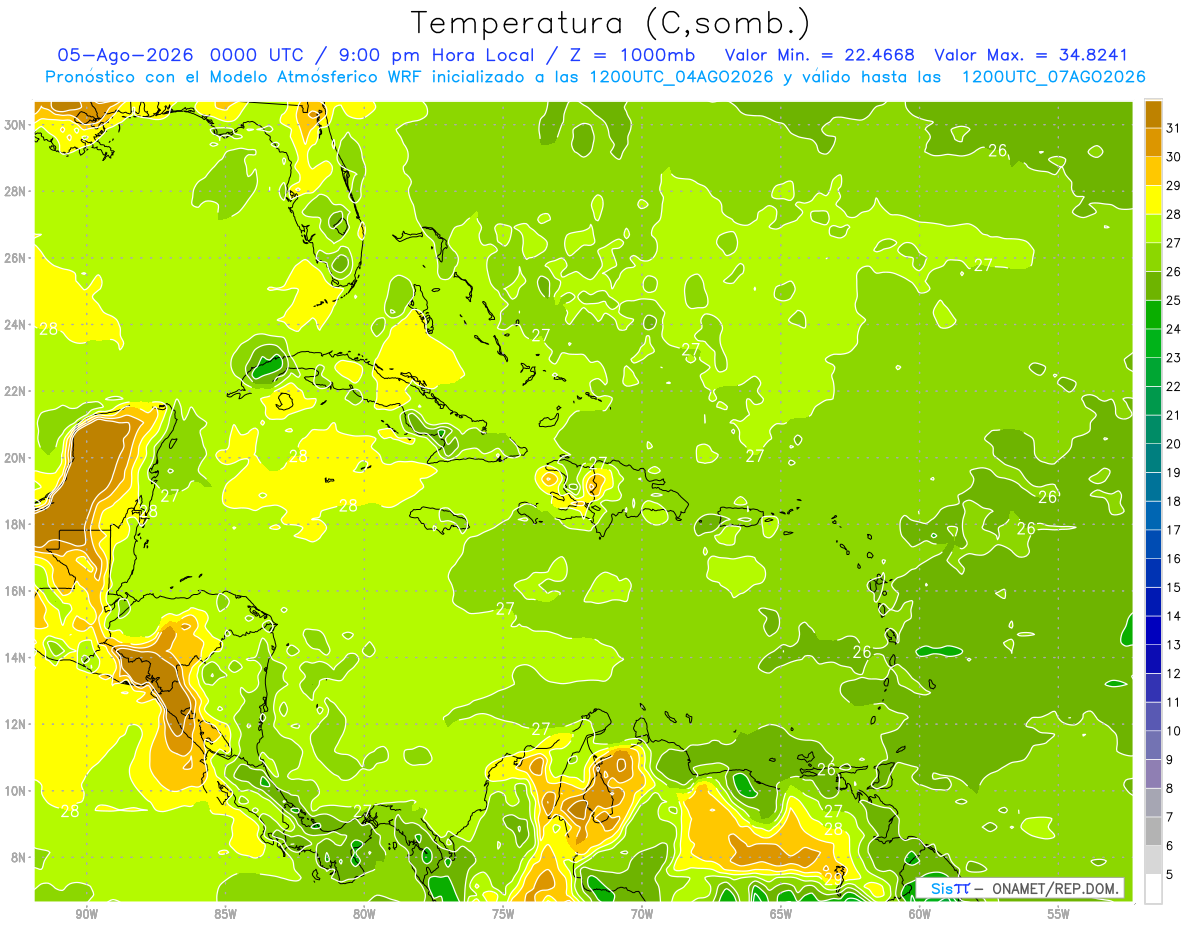Select the date text "05-Ago-2026 0000 UTC"
The width and height of the screenshot is (1200, 927).
pyautogui.click(x=181, y=55)
